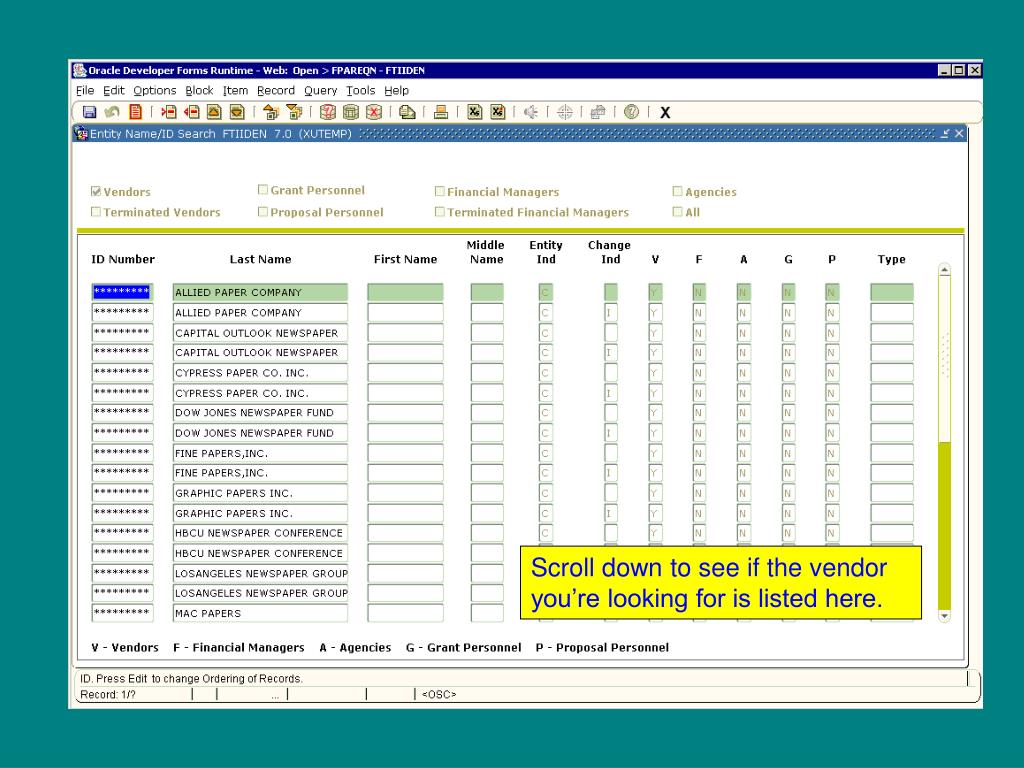The height and width of the screenshot is (768, 1024).
Task: Click the Entity Name/ID Search window icon
Action: pyautogui.click(x=81, y=134)
